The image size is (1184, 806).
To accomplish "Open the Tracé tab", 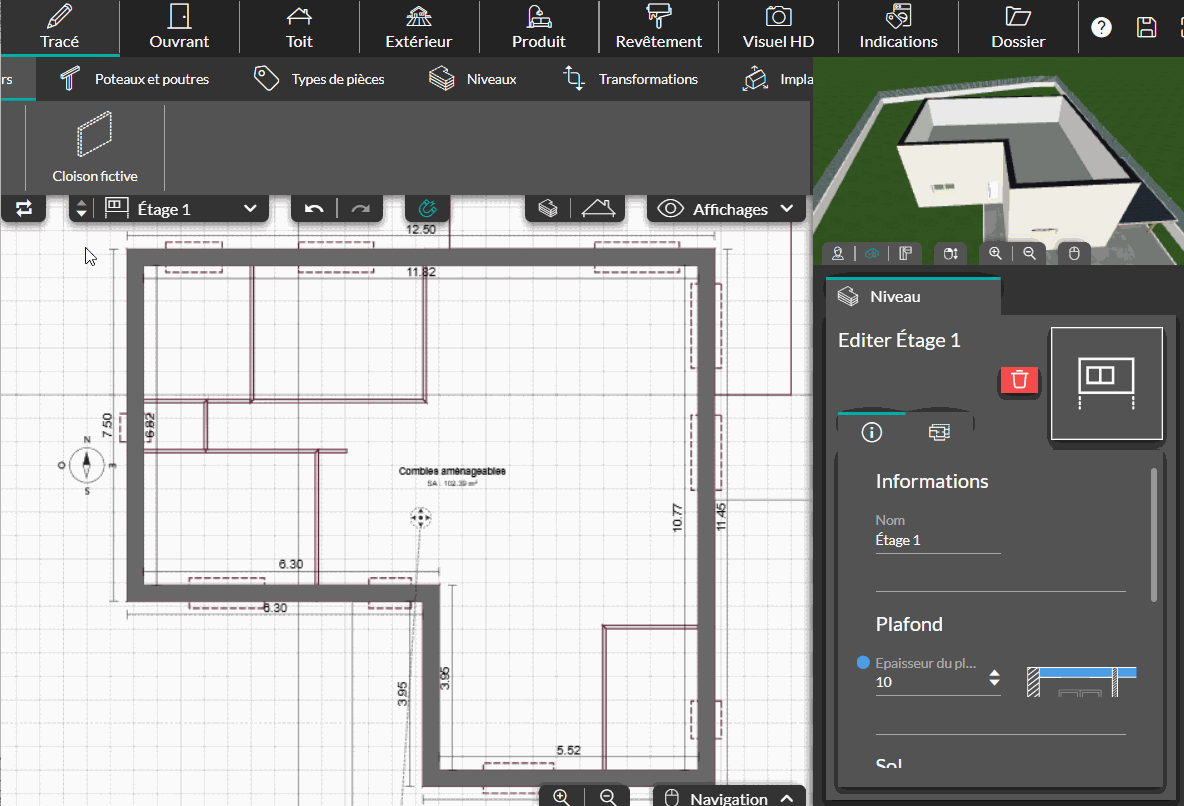I will [60, 28].
